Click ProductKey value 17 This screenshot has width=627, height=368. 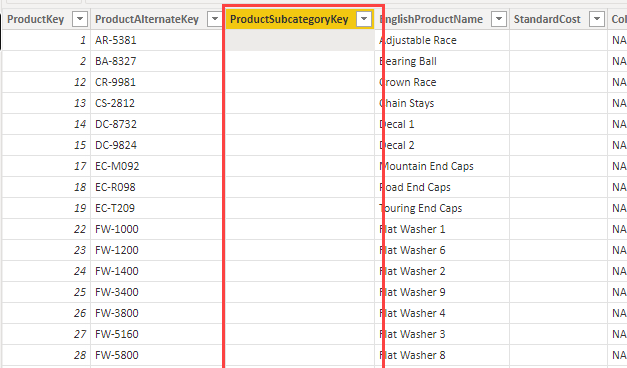tap(46, 166)
